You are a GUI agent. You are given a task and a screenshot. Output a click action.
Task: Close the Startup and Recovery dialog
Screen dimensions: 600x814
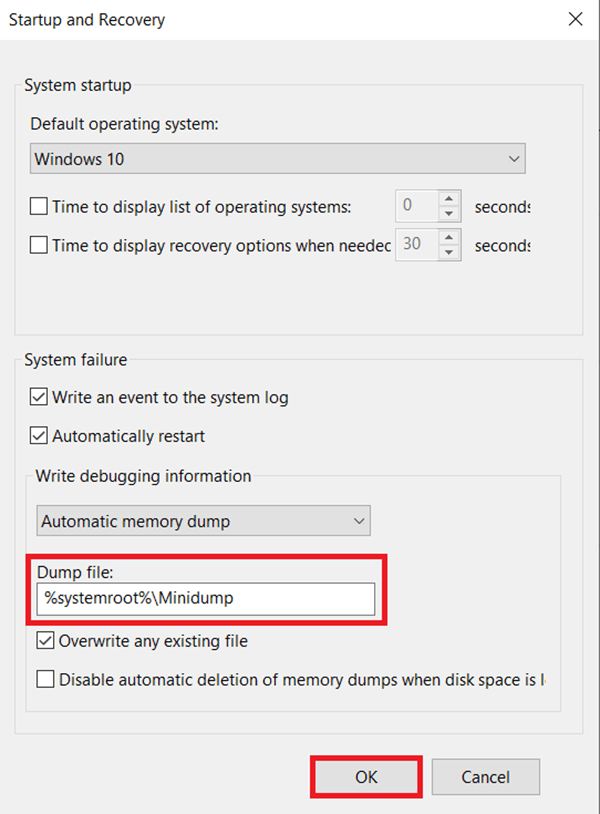click(x=574, y=19)
